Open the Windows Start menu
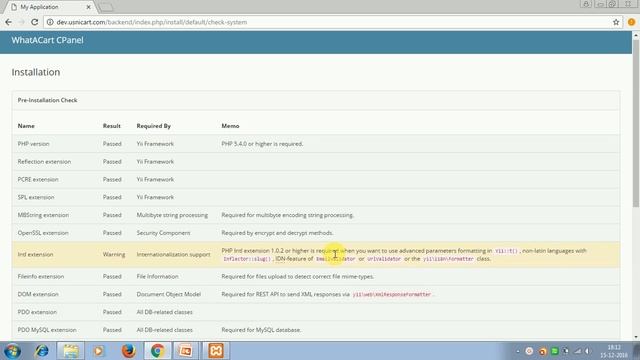The image size is (640, 360). (12, 351)
